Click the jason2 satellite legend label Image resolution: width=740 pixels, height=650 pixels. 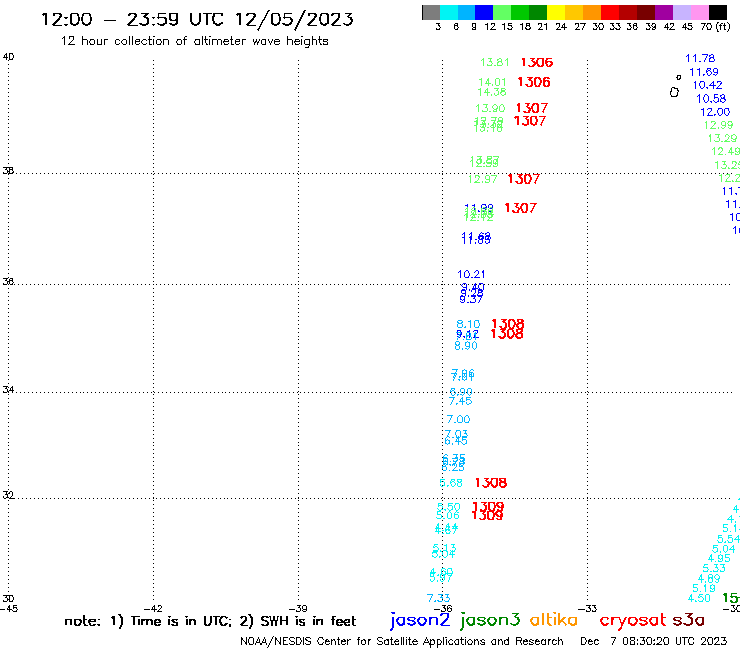coord(420,620)
